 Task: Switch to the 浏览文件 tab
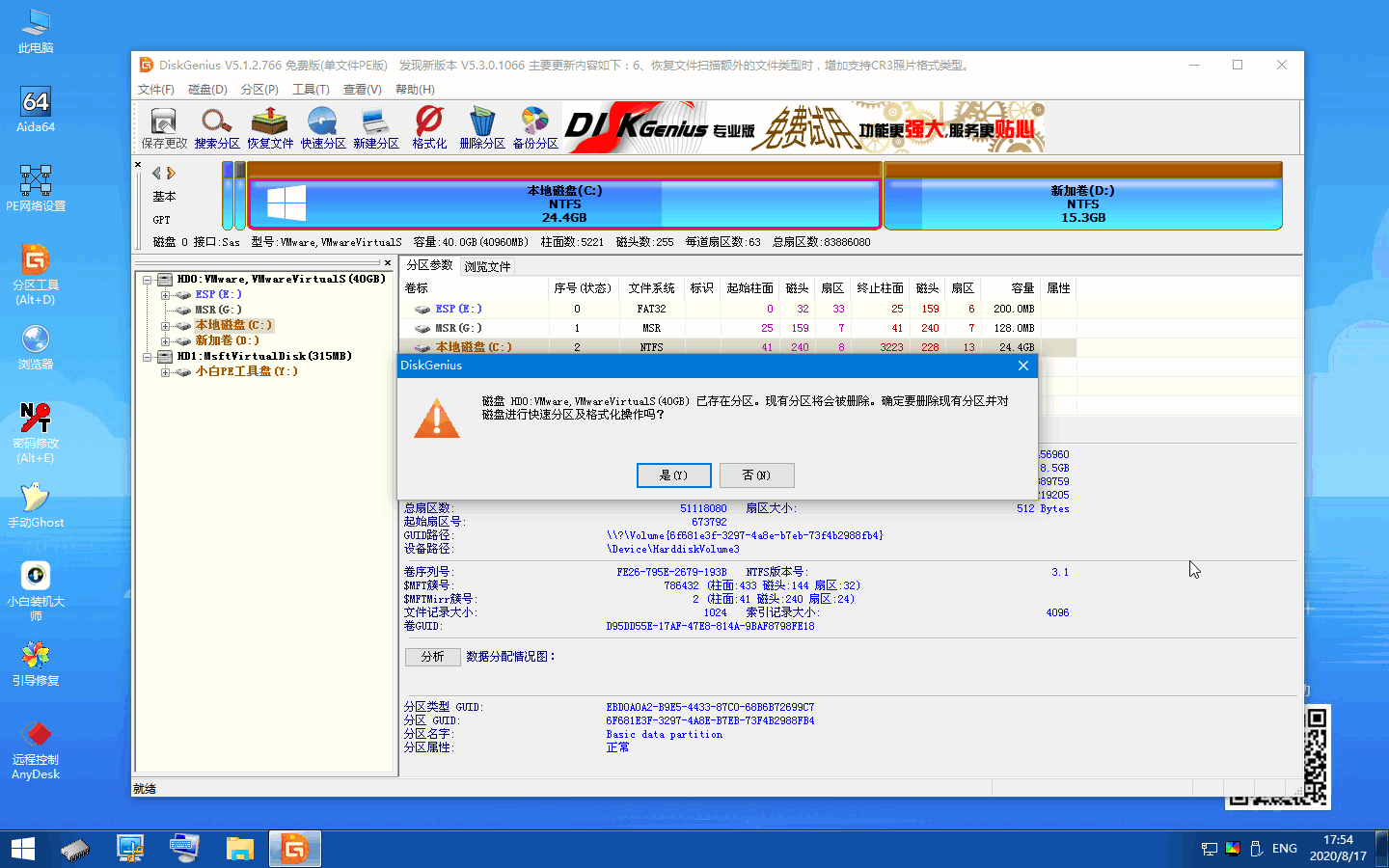click(487, 266)
